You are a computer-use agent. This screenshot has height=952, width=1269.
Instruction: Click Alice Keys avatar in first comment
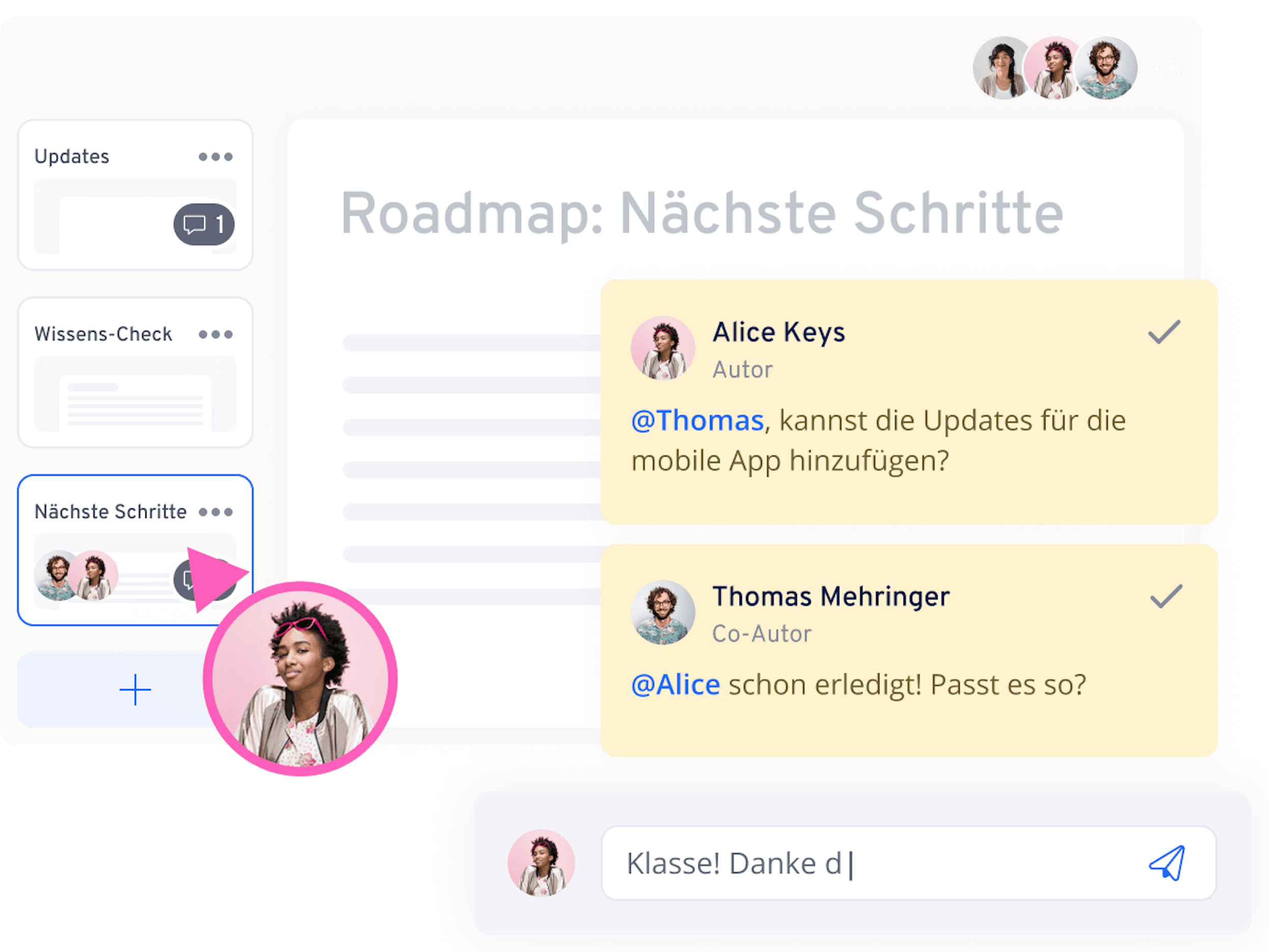[663, 348]
